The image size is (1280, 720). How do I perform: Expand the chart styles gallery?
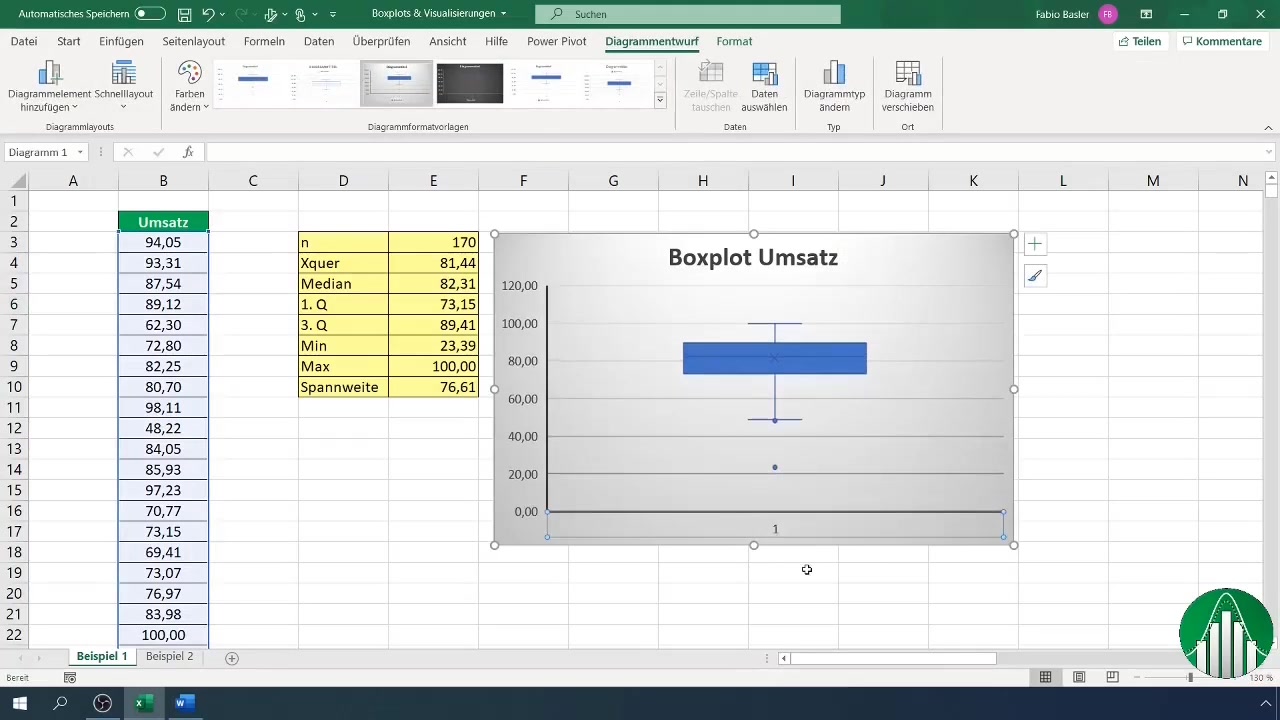click(x=660, y=101)
